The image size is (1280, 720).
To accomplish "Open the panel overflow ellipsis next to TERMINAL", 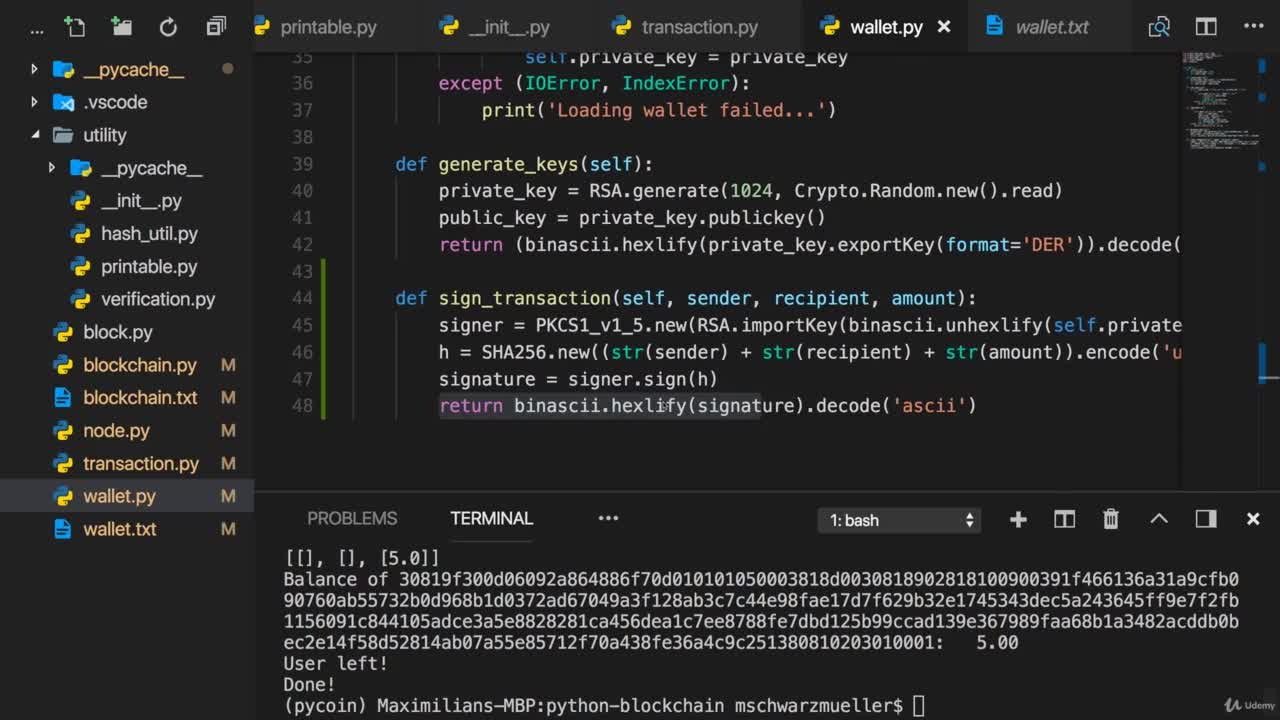I will point(608,518).
